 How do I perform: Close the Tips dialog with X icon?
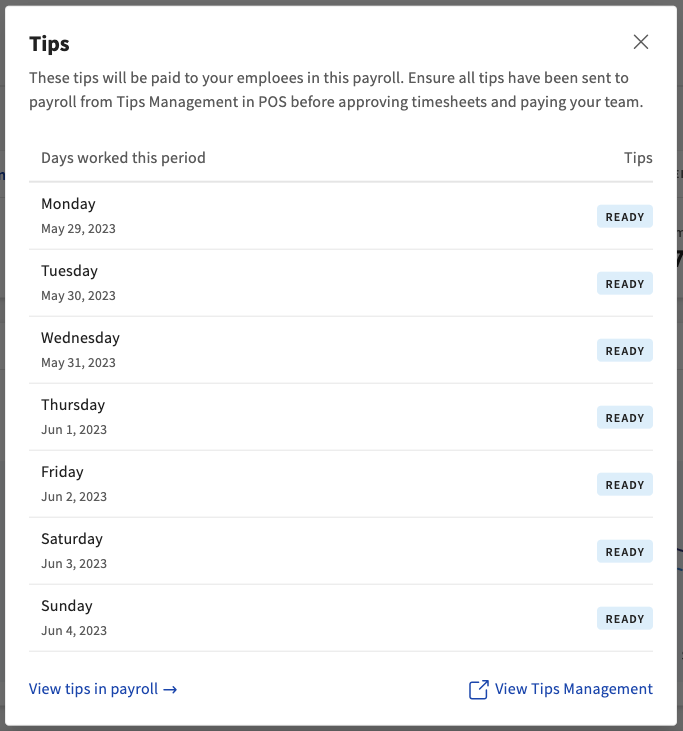[641, 42]
